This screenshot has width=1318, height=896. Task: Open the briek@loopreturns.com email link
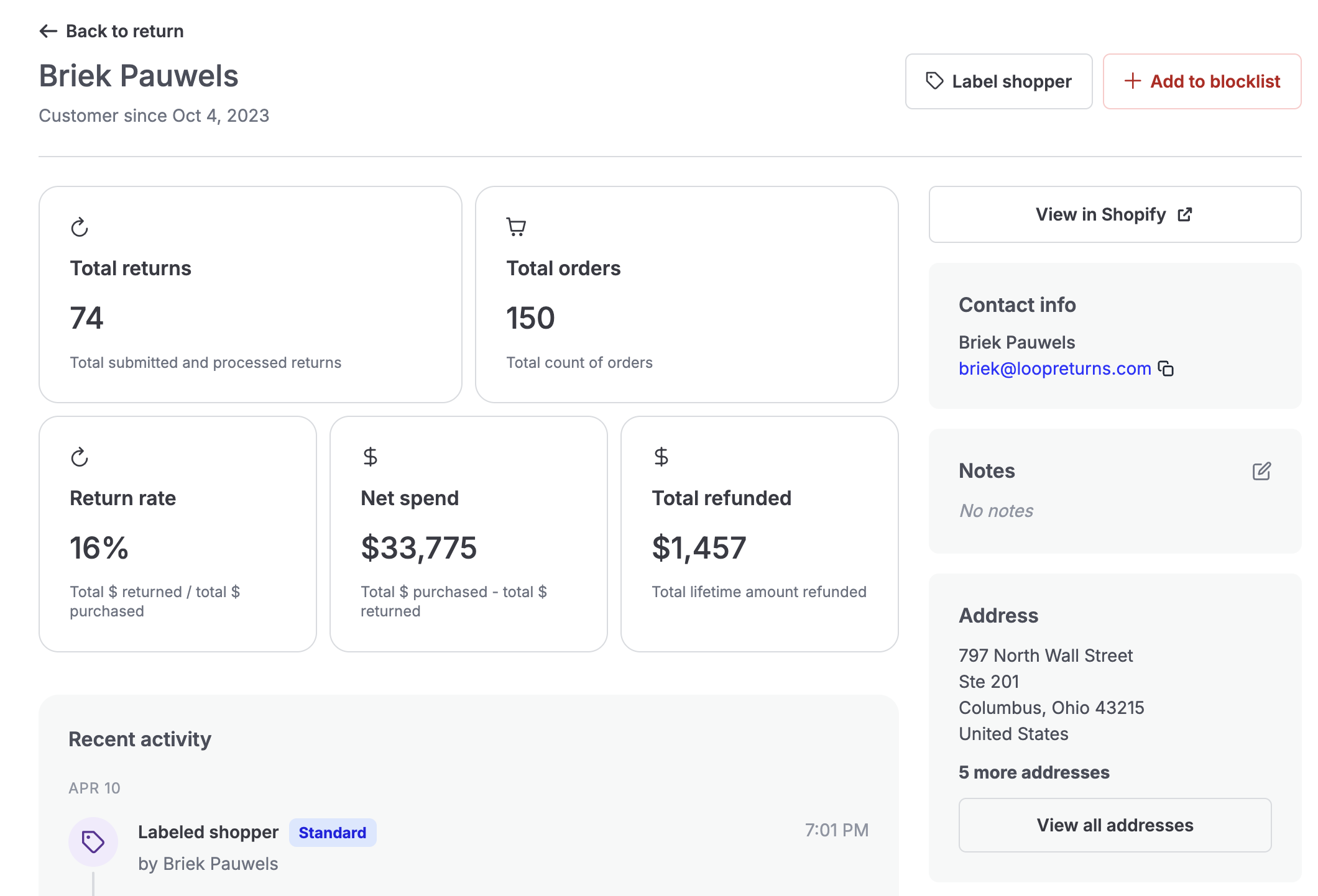tap(1054, 368)
